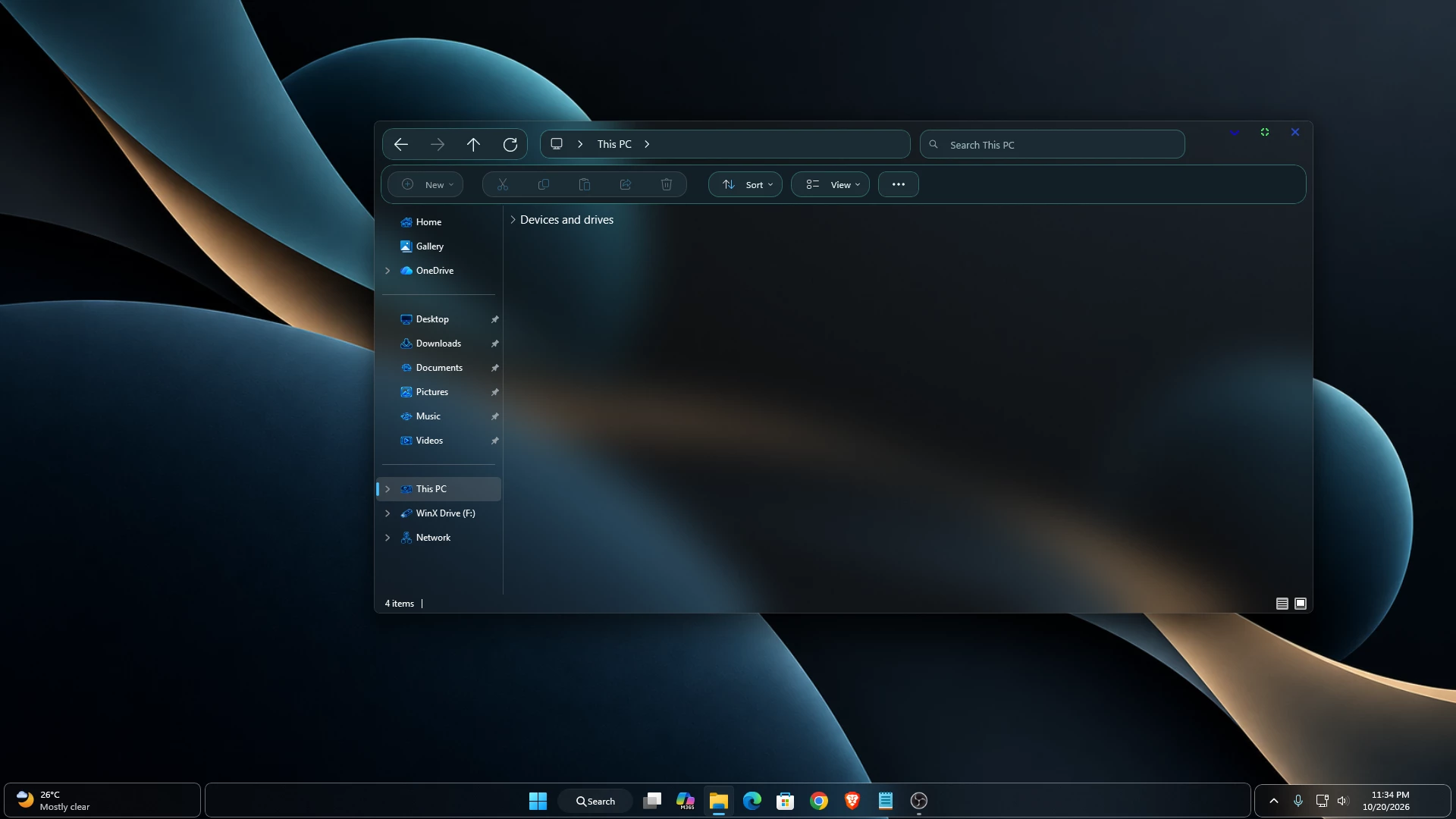Go back using the Back arrow
Image resolution: width=1456 pixels, height=819 pixels.
401,144
